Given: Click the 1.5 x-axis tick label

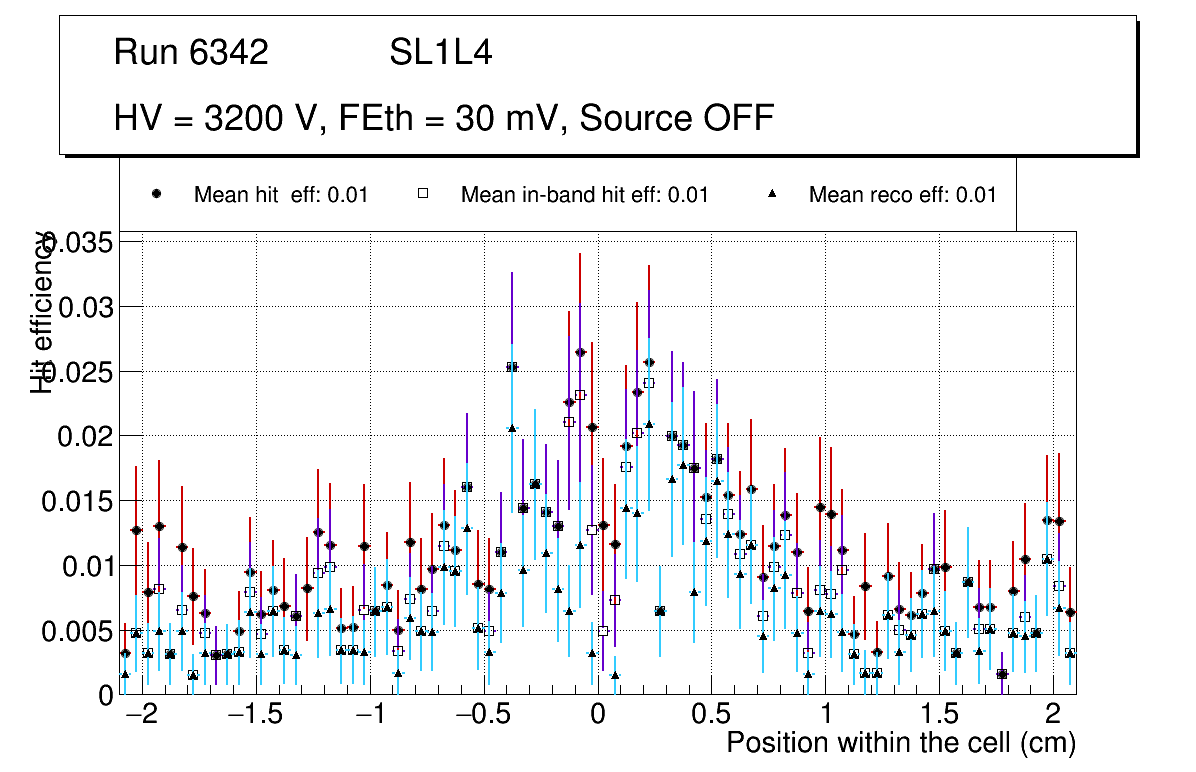Looking at the screenshot, I should [x=938, y=715].
